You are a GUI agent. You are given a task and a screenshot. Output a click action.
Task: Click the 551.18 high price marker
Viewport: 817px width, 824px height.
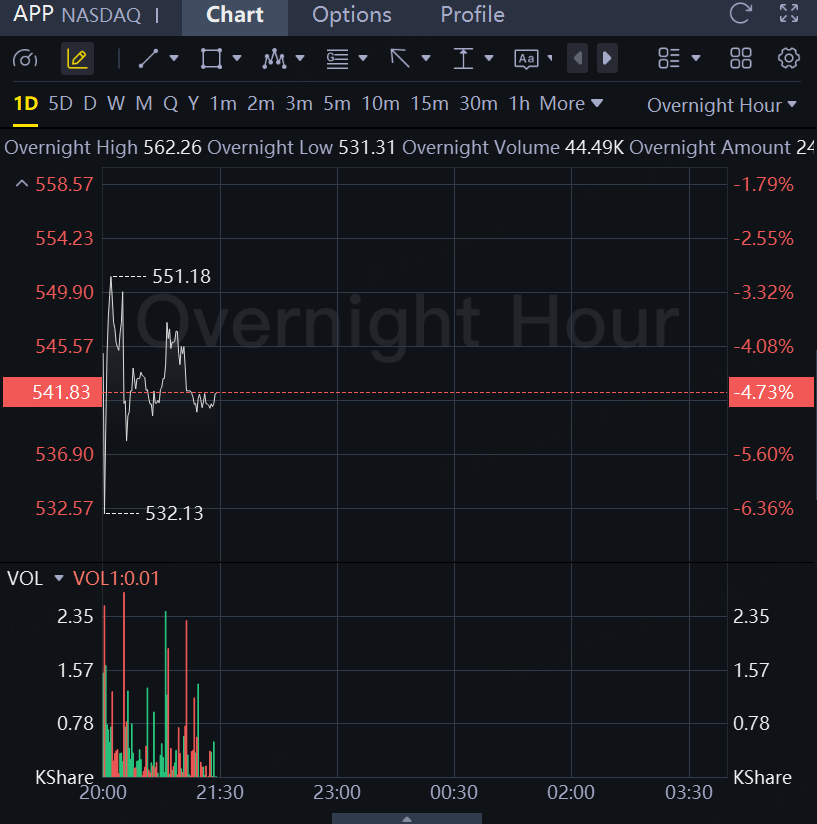pos(181,276)
